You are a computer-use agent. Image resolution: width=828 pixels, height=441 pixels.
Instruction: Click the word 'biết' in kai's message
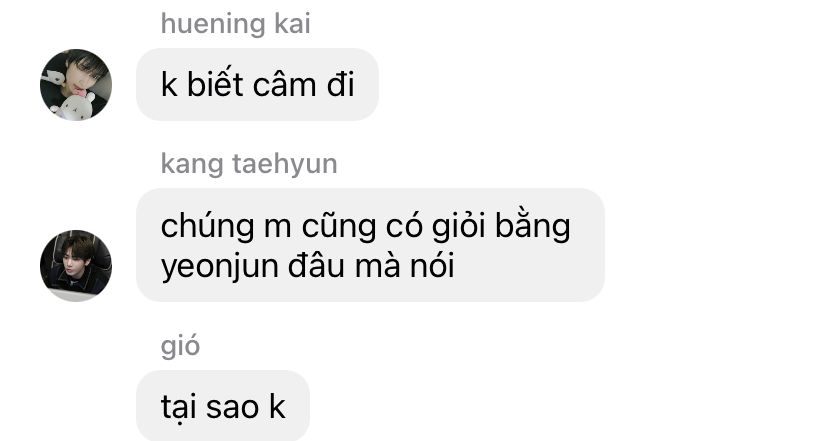point(215,85)
